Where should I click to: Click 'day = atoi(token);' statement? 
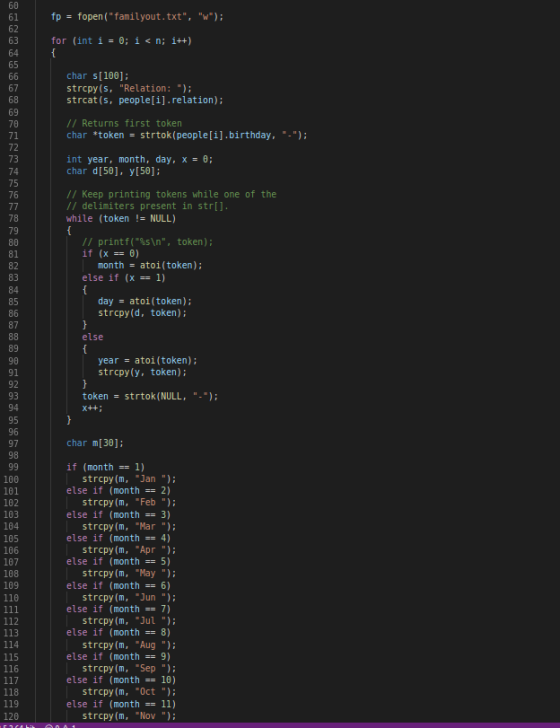point(144,301)
